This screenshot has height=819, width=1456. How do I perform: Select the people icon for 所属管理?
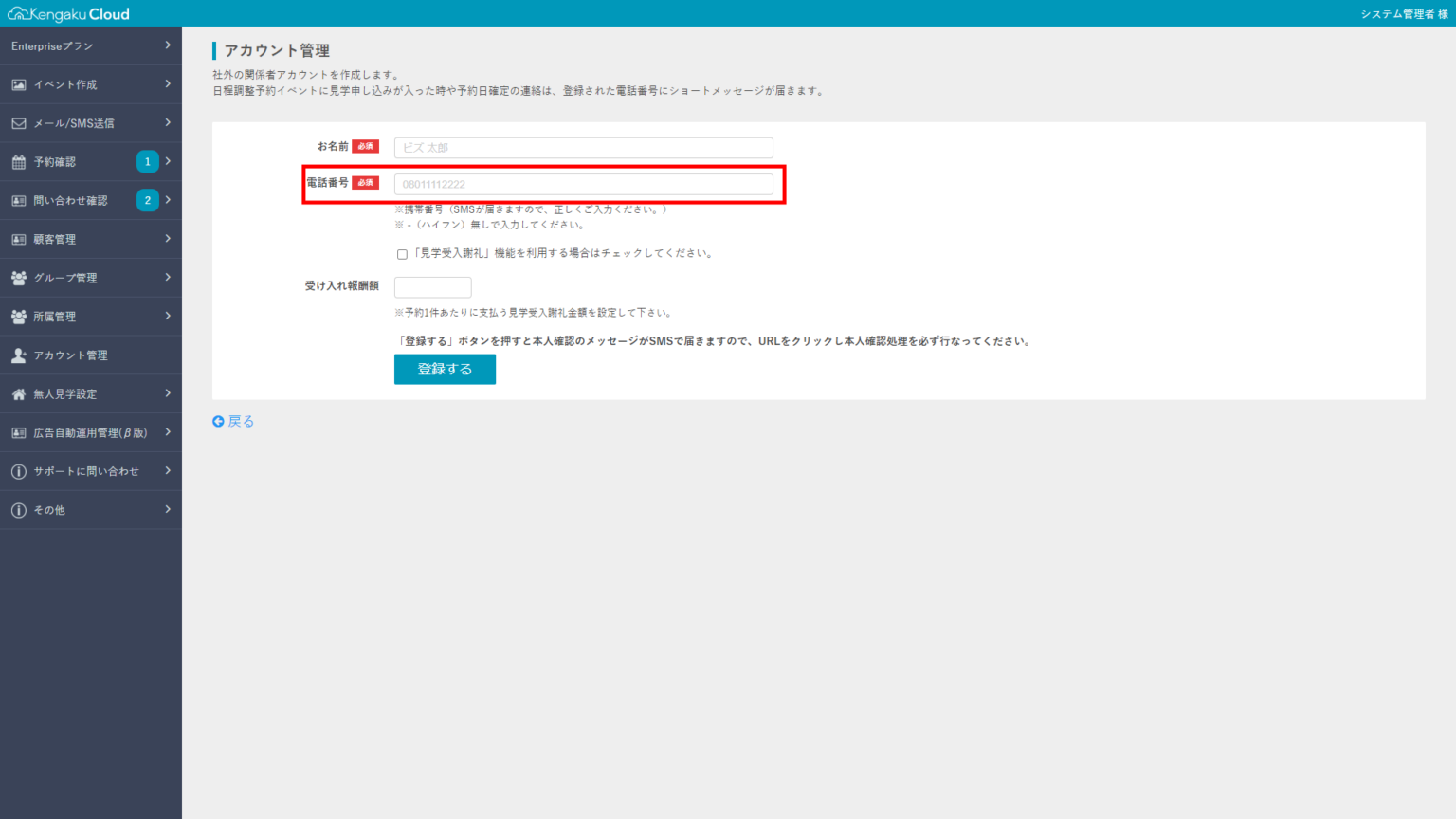tap(17, 316)
